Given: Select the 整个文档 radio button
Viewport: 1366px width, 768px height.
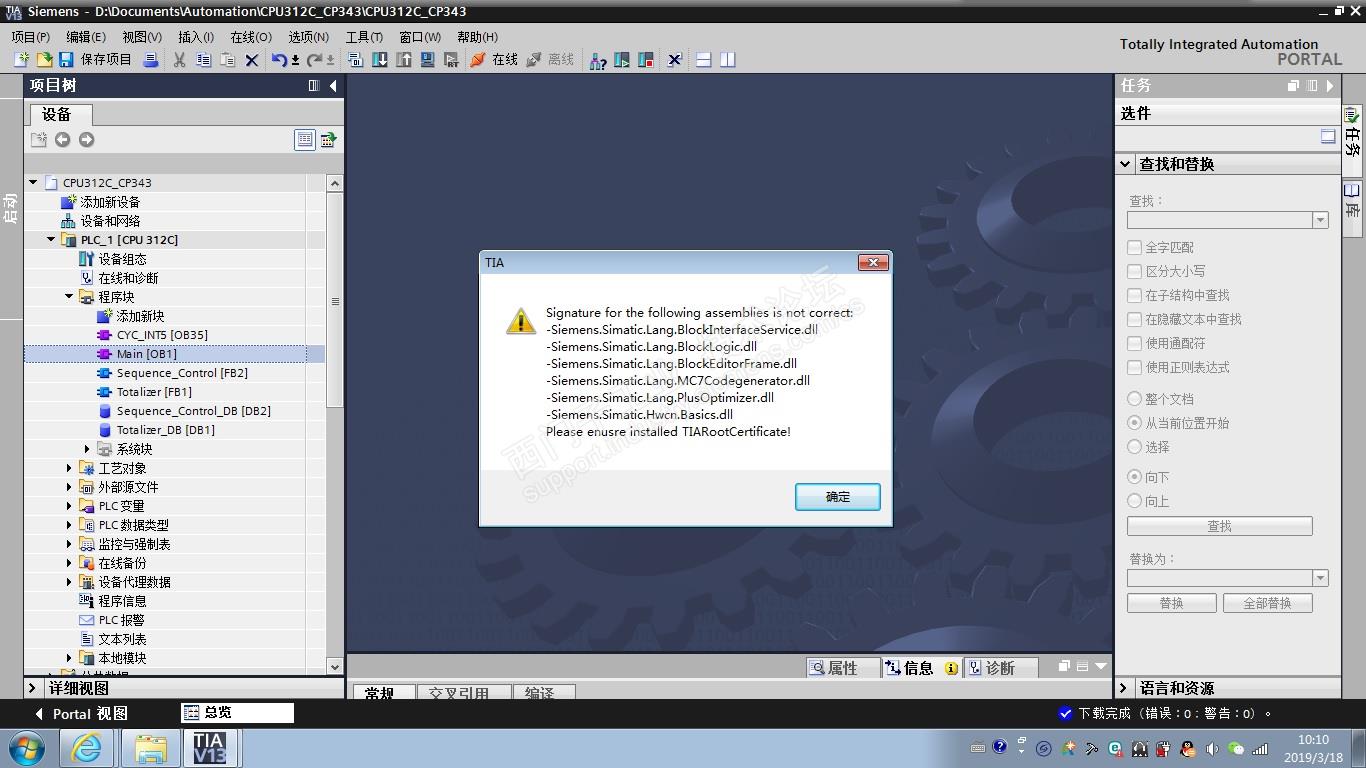Looking at the screenshot, I should tap(1135, 399).
